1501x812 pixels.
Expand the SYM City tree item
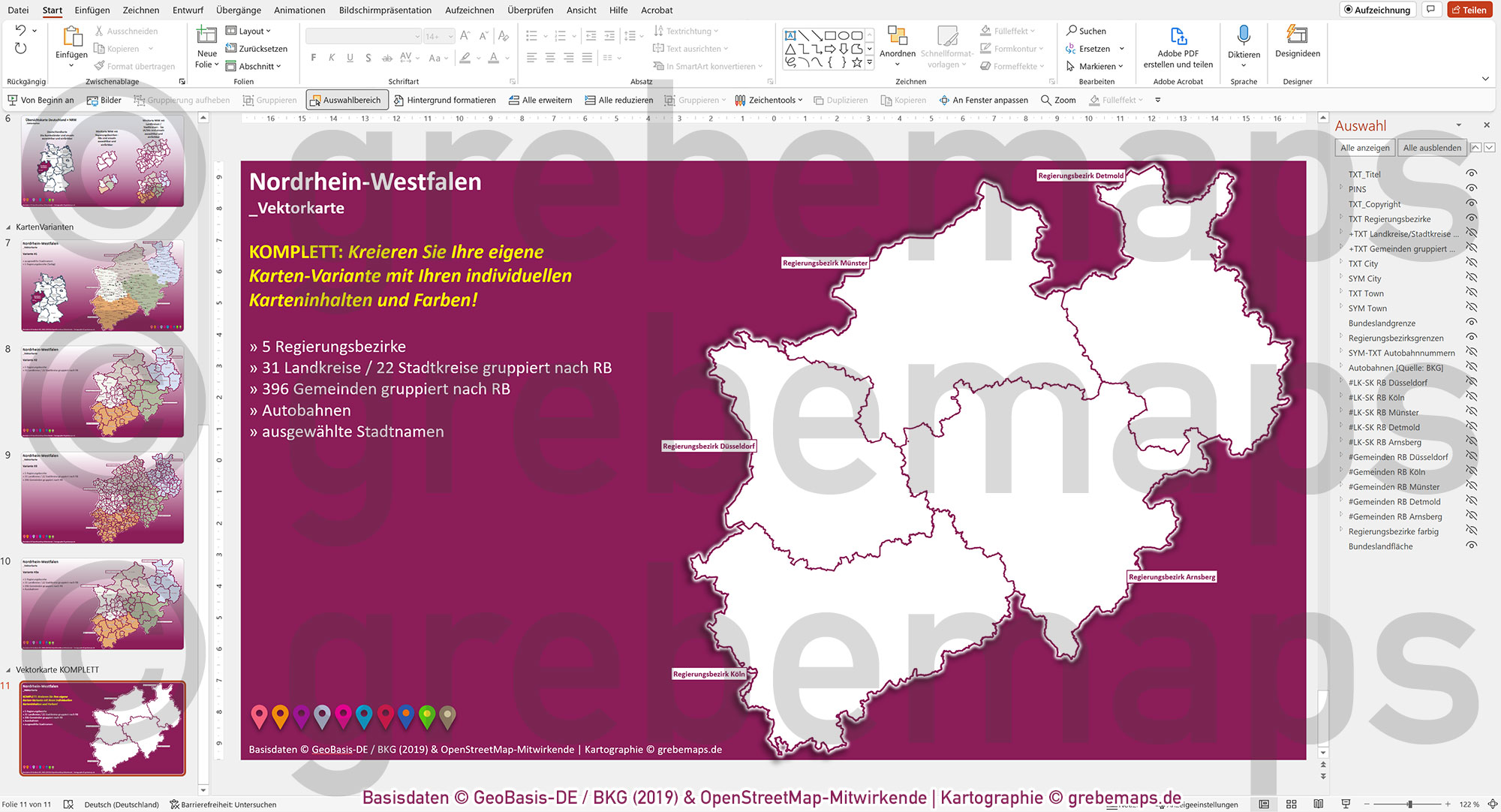[1341, 278]
